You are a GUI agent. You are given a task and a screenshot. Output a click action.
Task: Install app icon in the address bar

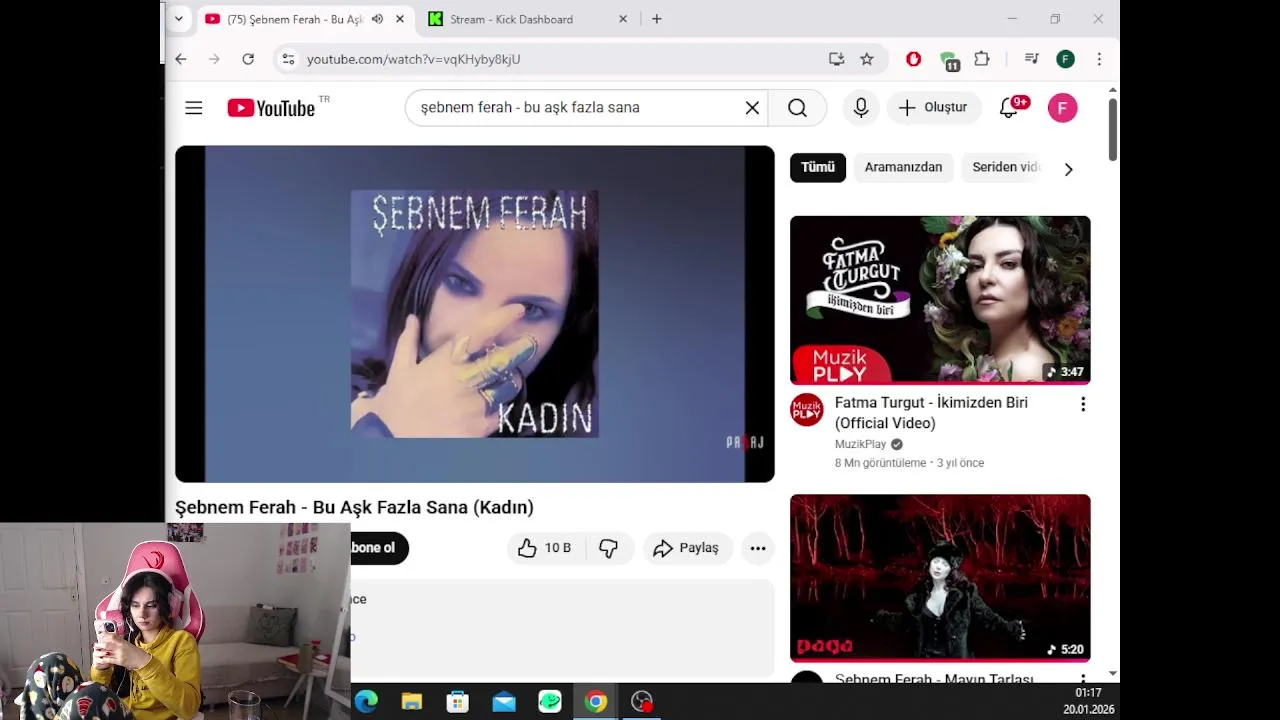[x=836, y=59]
